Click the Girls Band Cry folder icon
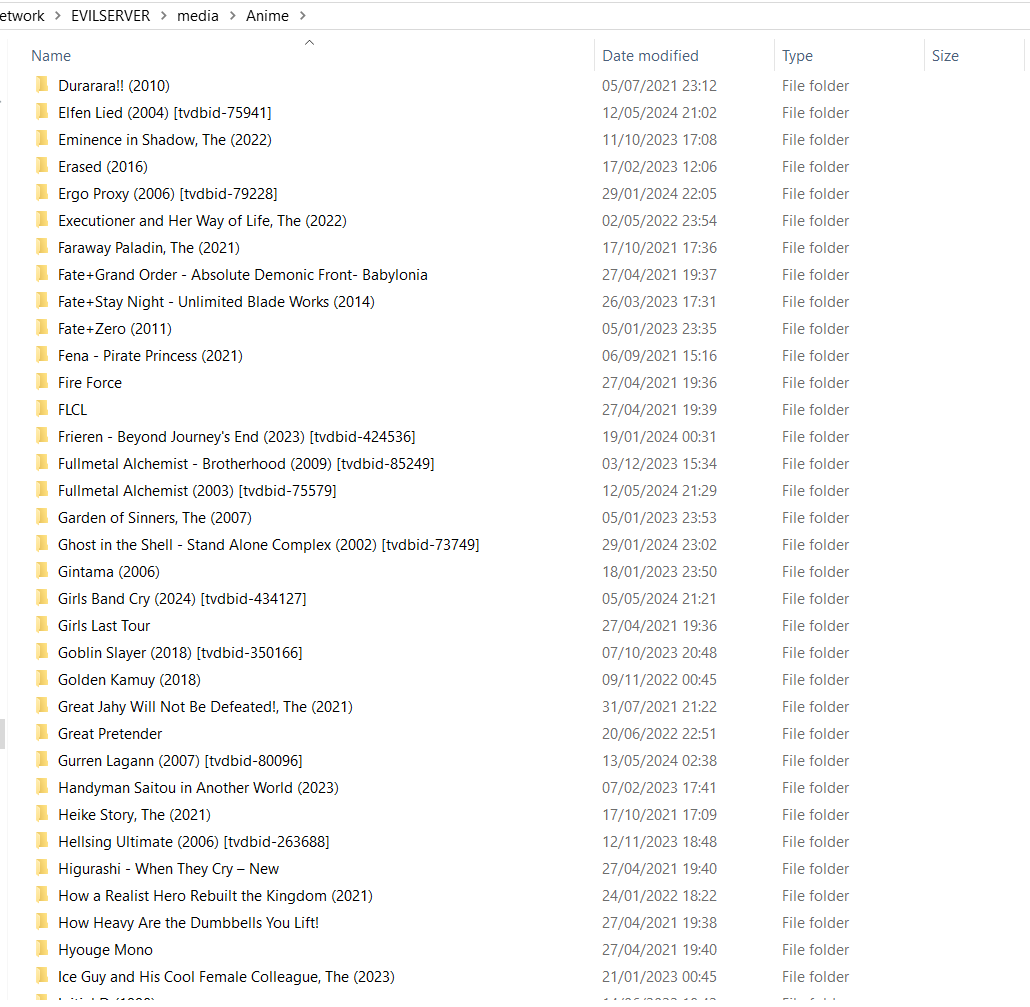The width and height of the screenshot is (1030, 1007). pos(42,597)
